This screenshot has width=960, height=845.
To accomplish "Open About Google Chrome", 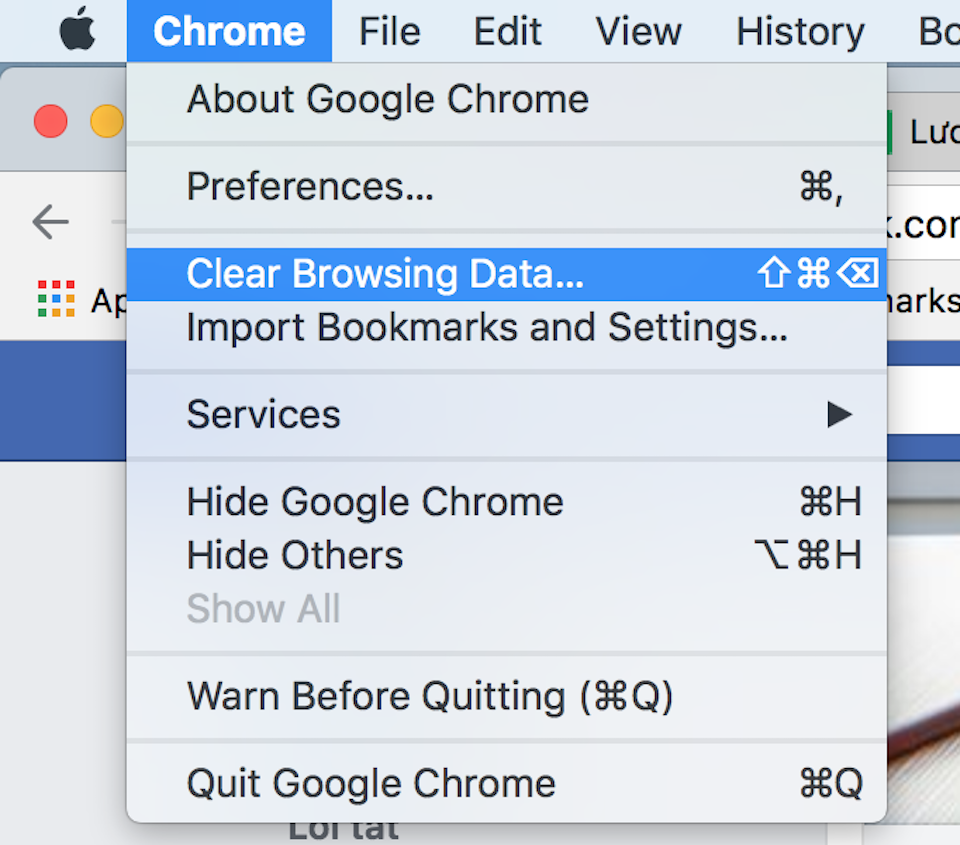I will (x=506, y=99).
